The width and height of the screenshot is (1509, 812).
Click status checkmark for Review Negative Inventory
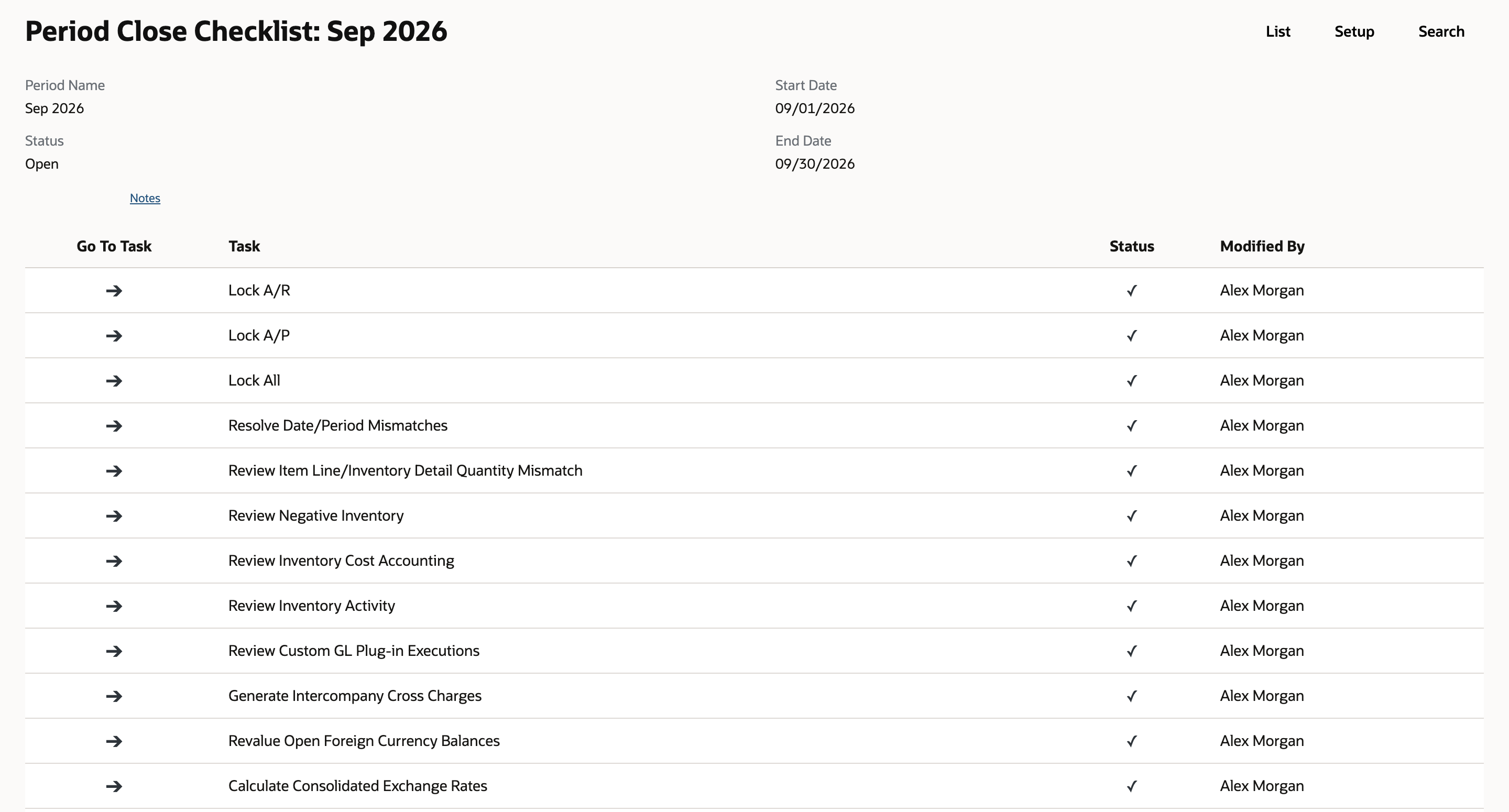(x=1132, y=516)
